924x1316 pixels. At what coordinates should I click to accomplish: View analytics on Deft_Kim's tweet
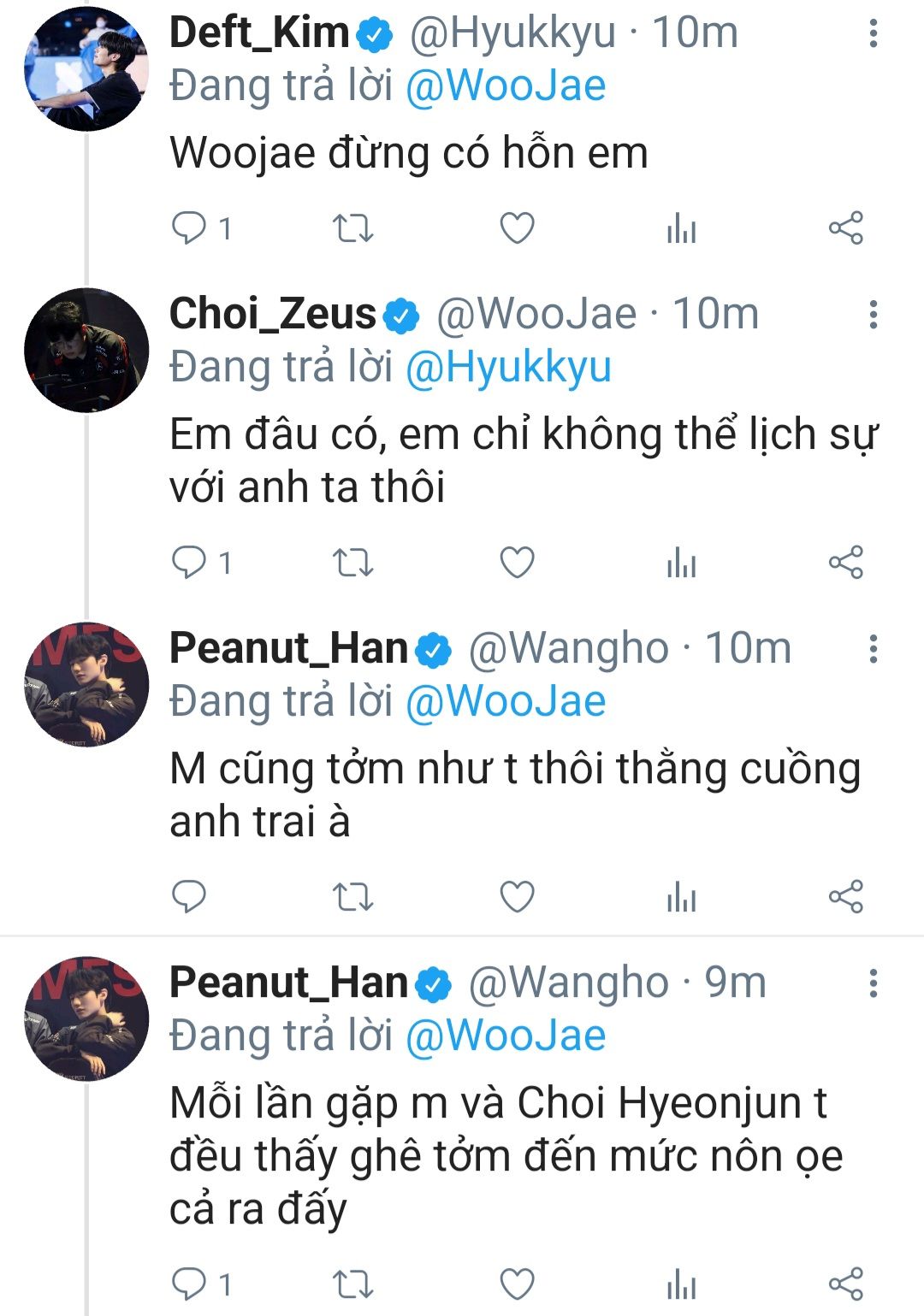(681, 228)
